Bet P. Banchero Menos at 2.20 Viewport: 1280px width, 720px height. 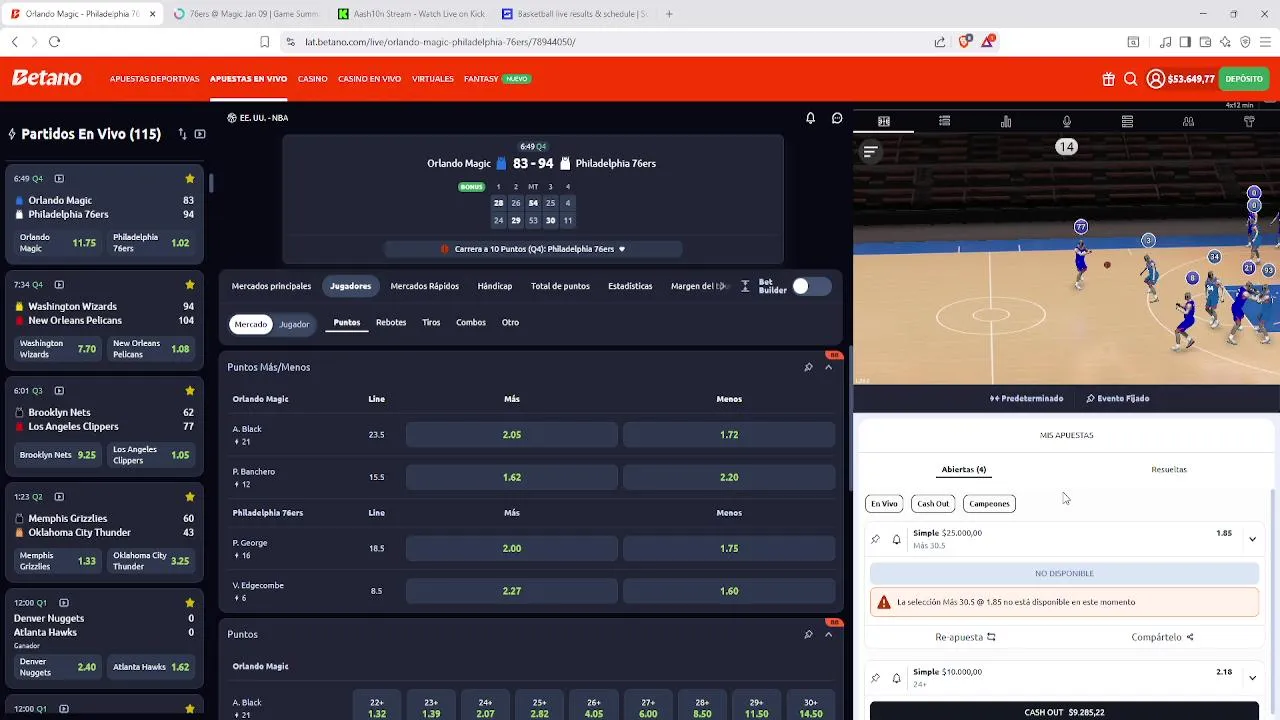729,477
